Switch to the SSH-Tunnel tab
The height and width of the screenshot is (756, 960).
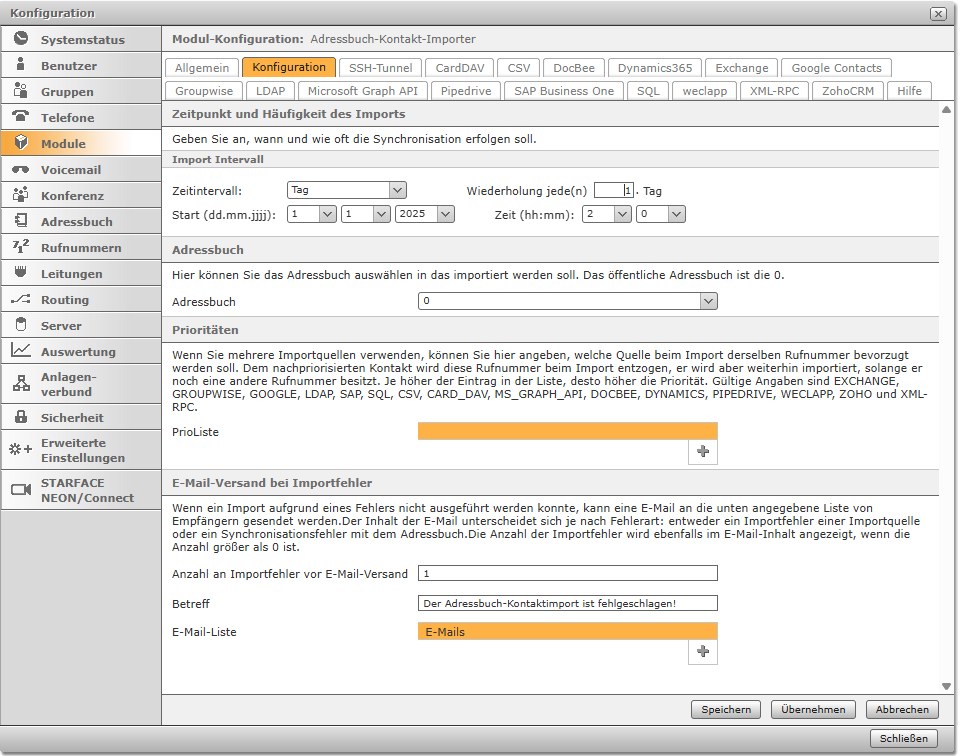[x=379, y=68]
